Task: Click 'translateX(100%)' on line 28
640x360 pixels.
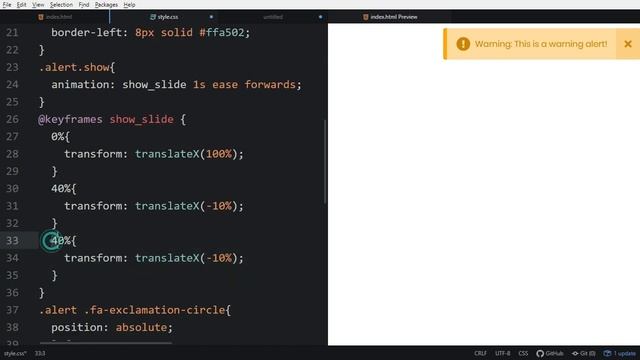Action: [x=186, y=154]
